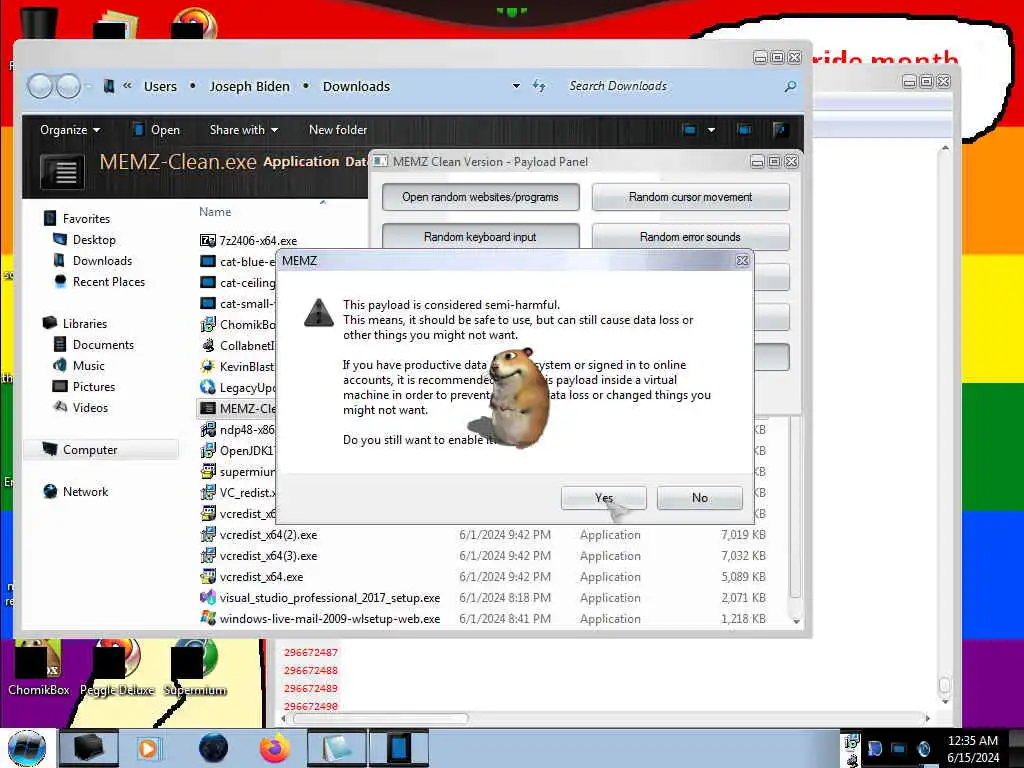Screen dimensions: 1024x768
Task: Click the ChomikBox installer file icon
Action: [208, 324]
